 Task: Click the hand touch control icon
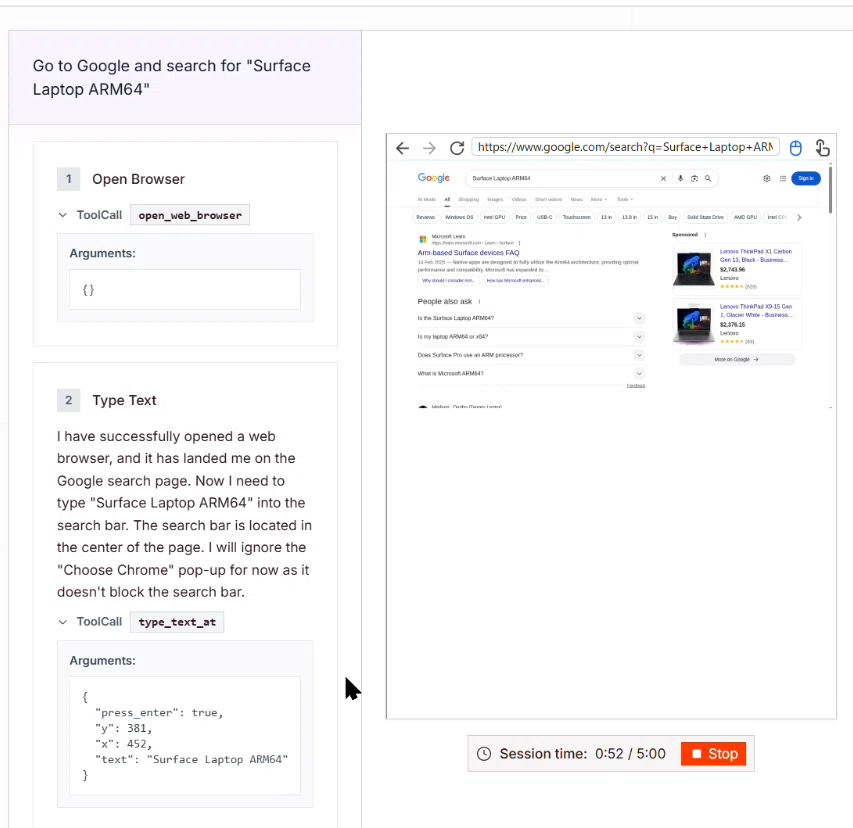pyautogui.click(x=822, y=147)
